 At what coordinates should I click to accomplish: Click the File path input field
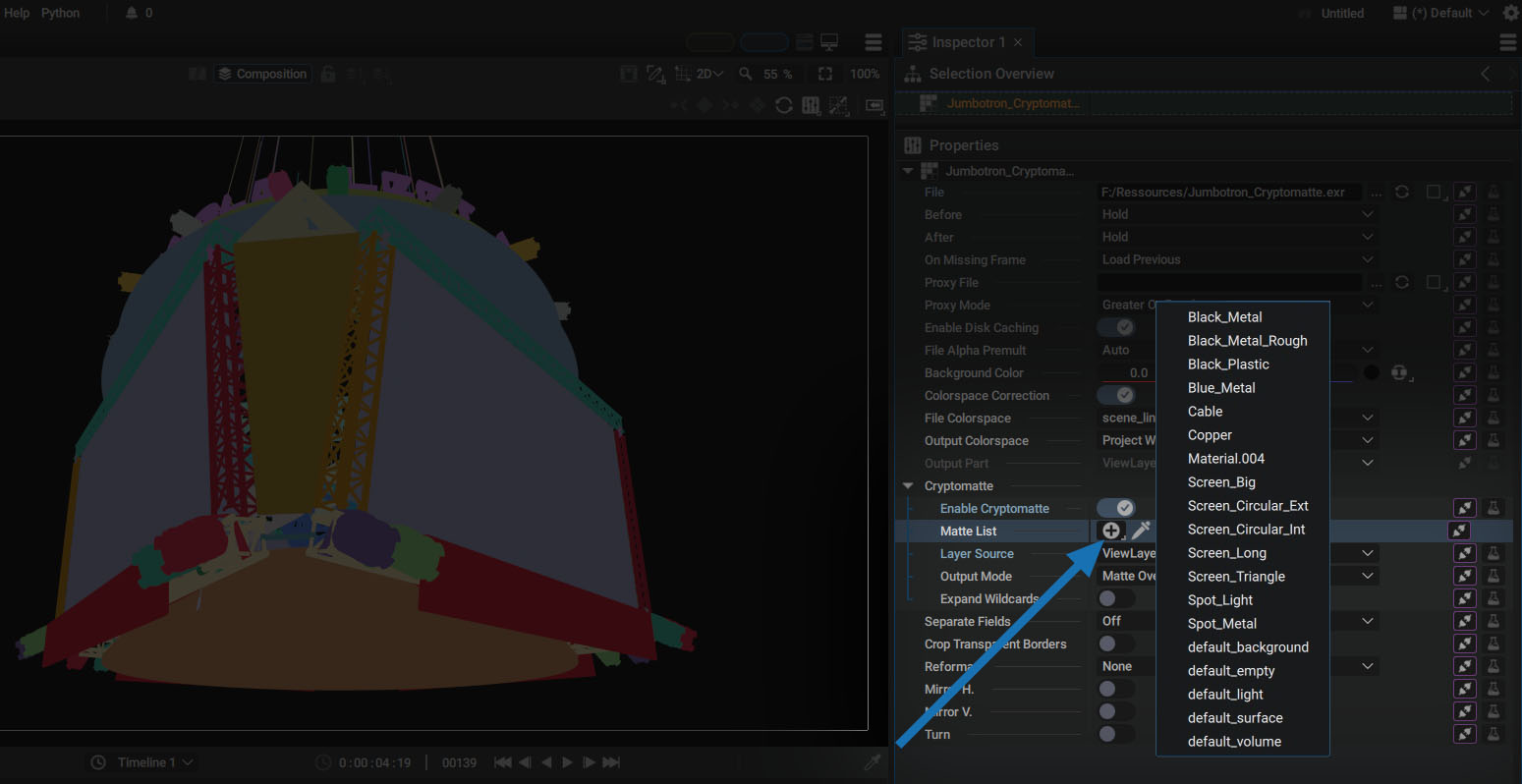[x=1229, y=193]
